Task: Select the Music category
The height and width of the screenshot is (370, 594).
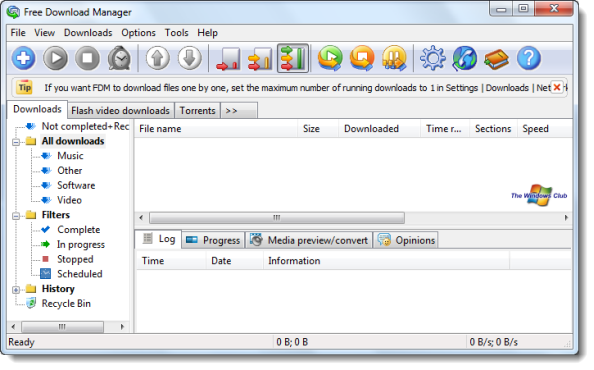Action: point(70,156)
